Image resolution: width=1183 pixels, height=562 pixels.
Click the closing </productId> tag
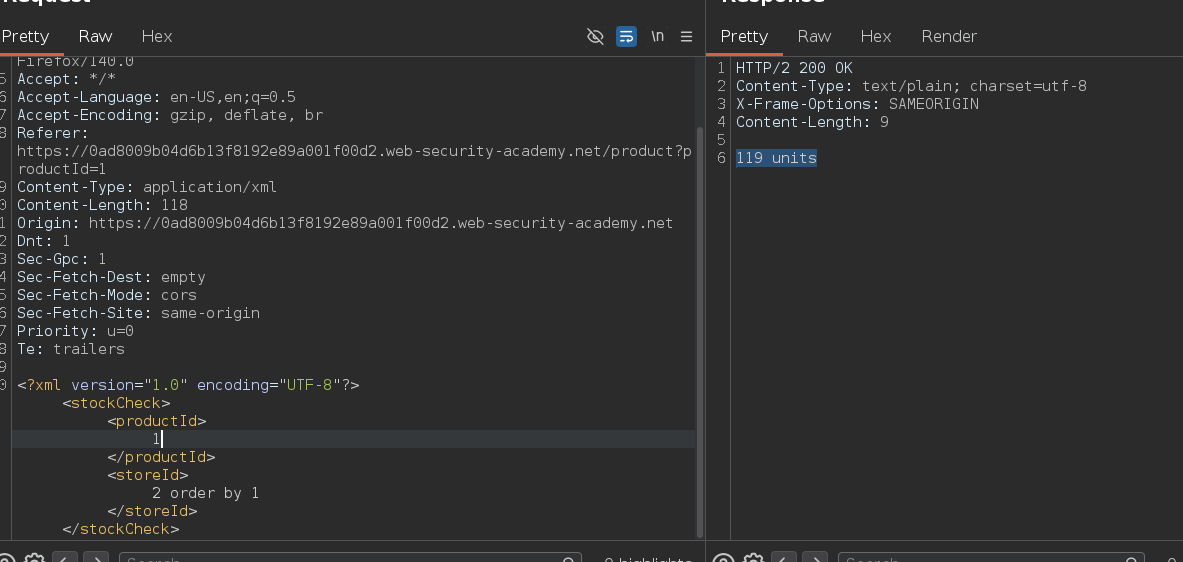[x=161, y=457]
